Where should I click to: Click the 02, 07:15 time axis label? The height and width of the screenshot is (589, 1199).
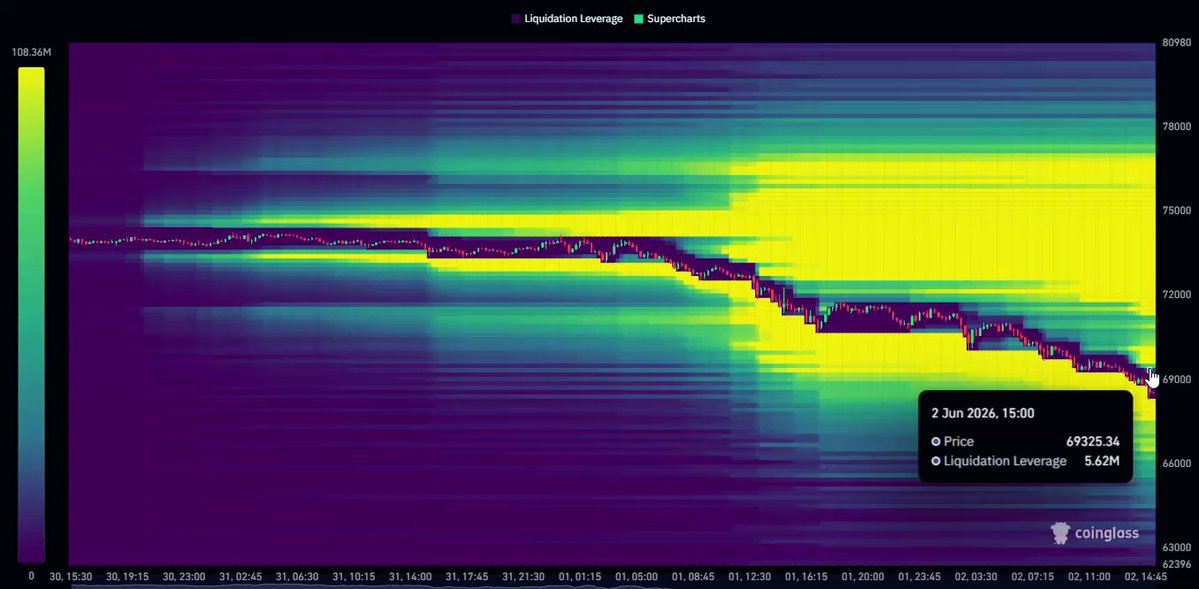pyautogui.click(x=1032, y=577)
